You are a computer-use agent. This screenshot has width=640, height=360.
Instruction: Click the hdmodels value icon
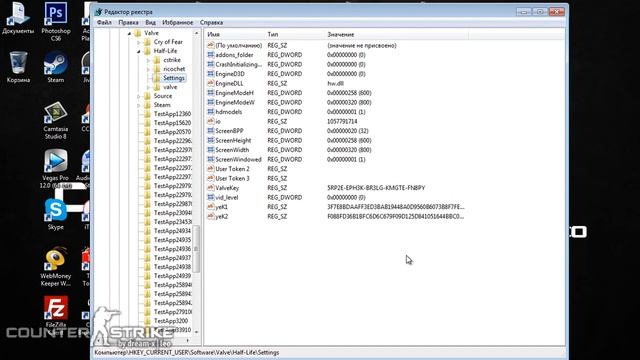pos(211,112)
